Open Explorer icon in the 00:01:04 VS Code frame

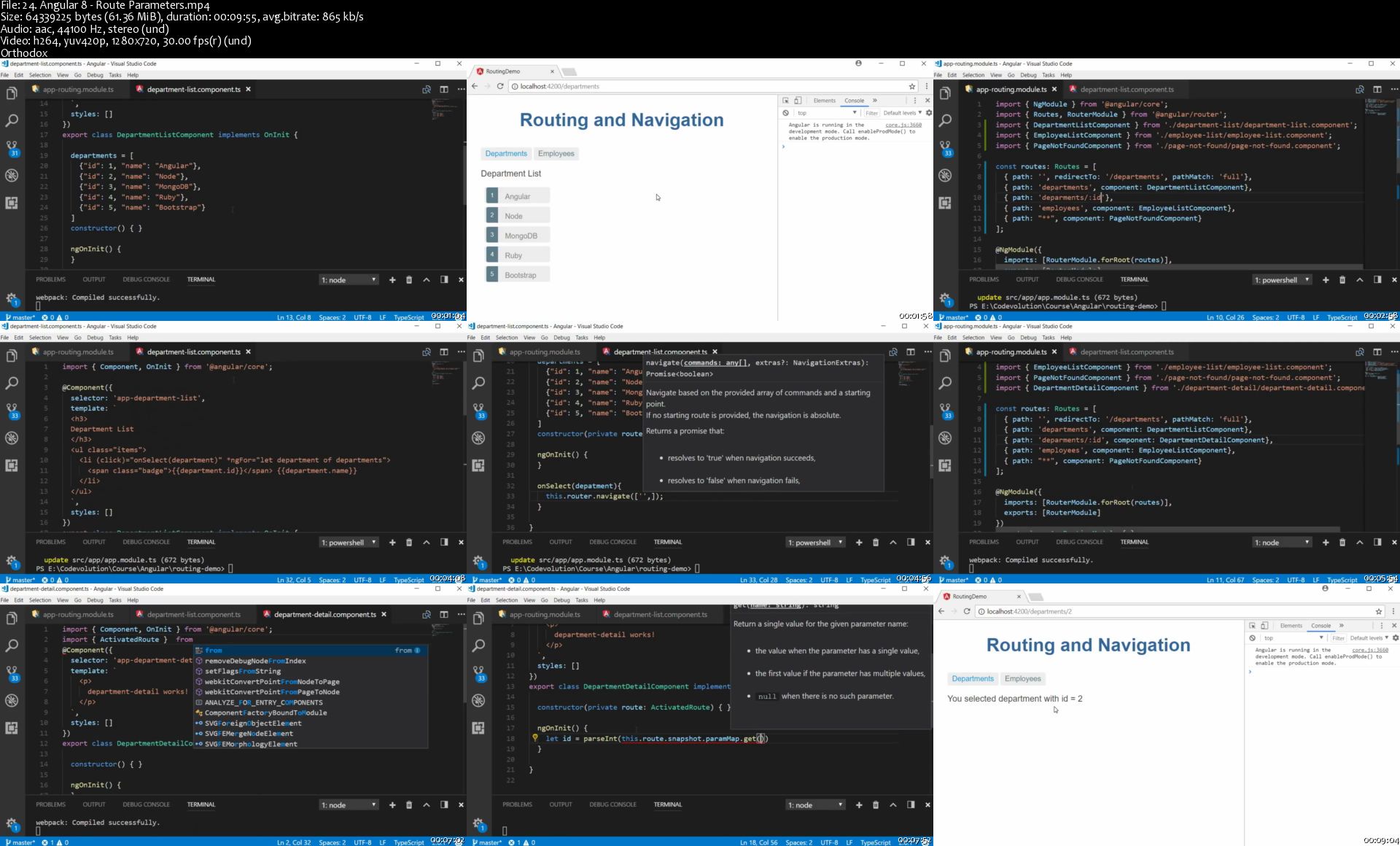click(12, 93)
